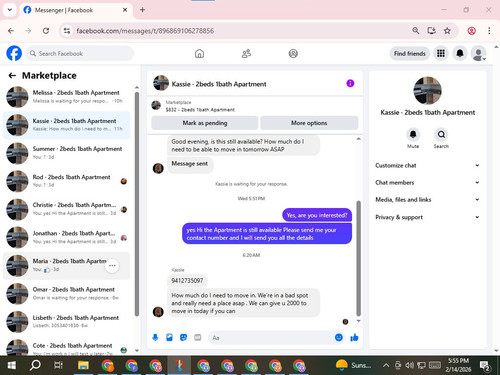Go to the Home feed icon
500x375 pixels.
tap(199, 53)
